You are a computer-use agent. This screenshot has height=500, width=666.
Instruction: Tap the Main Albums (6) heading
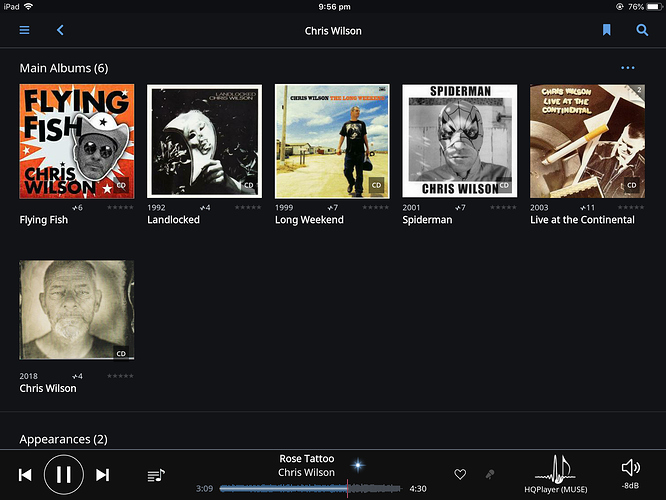point(64,68)
